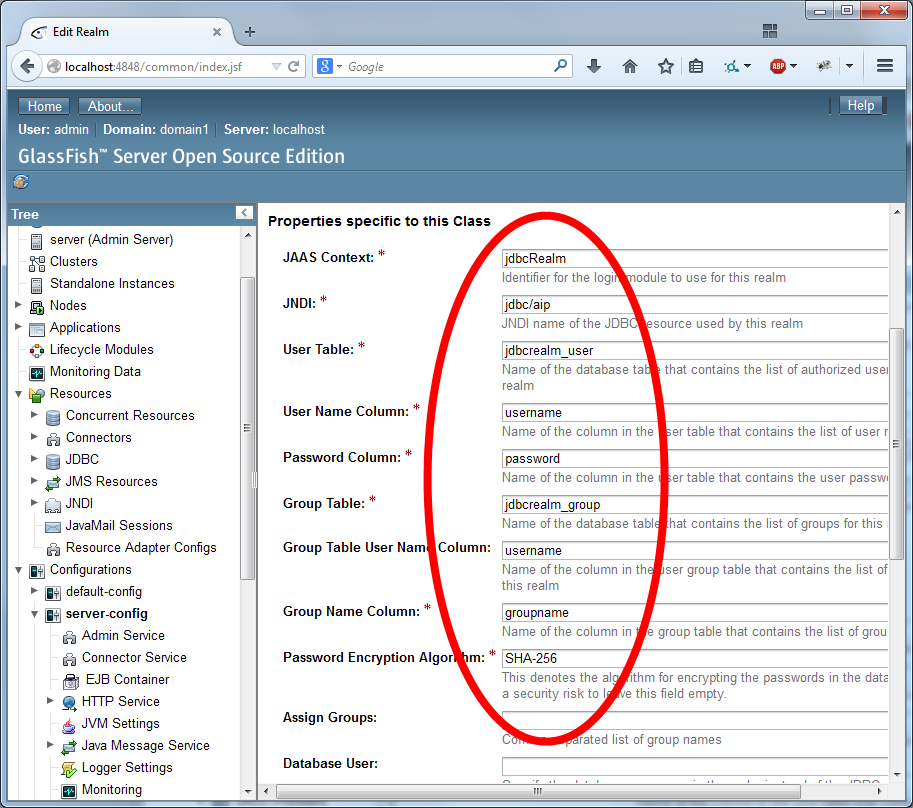Select the Edit Realm browser tab
The image size is (913, 808).
pyautogui.click(x=120, y=31)
